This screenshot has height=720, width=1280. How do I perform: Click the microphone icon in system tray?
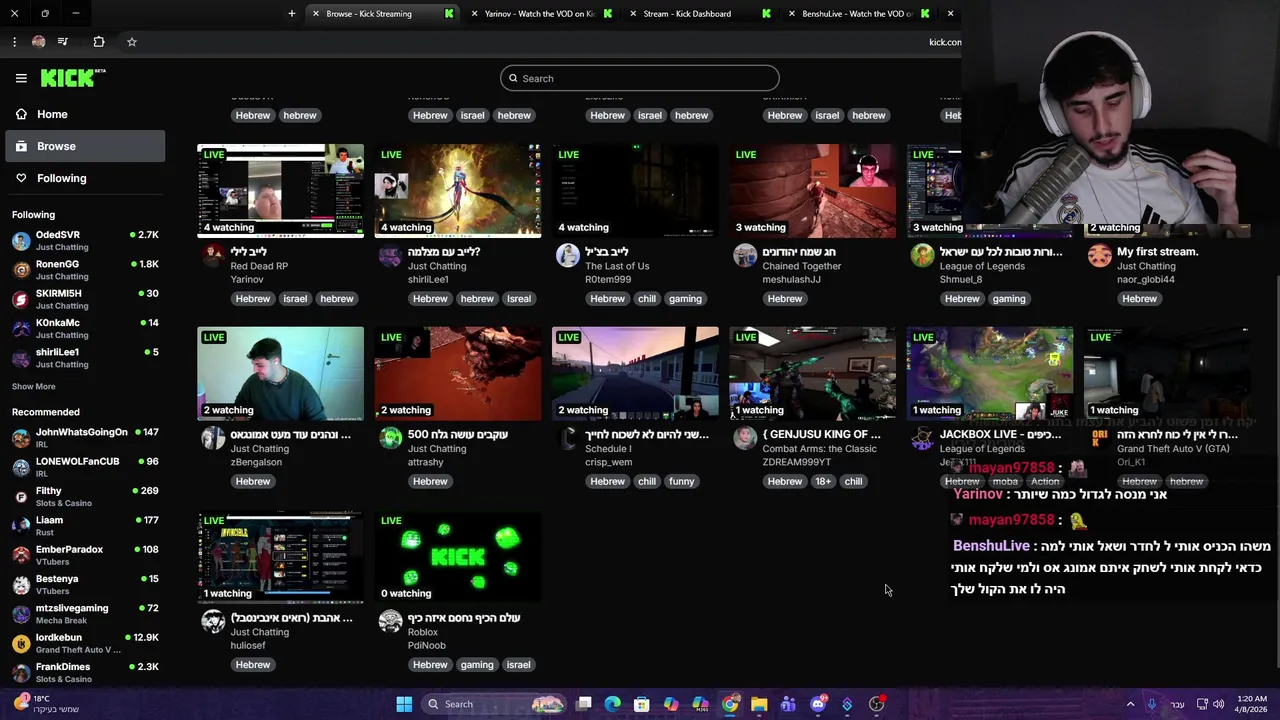(x=1152, y=704)
